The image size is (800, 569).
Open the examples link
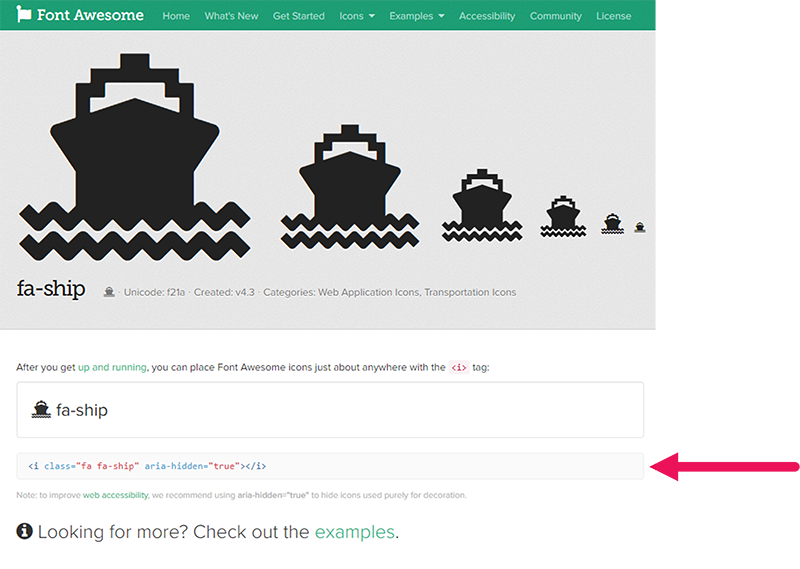[355, 532]
